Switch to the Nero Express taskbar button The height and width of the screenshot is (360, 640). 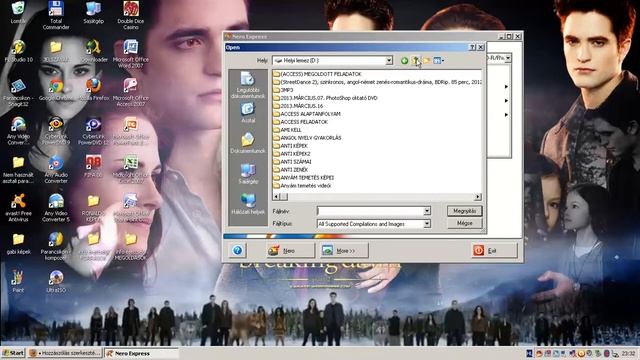click(x=141, y=353)
